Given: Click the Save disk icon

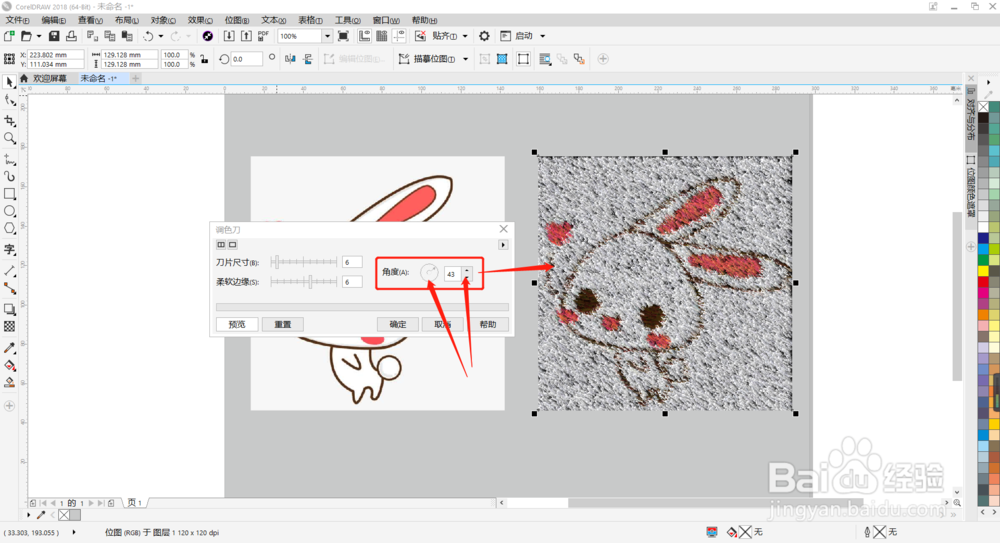Looking at the screenshot, I should click(x=55, y=36).
